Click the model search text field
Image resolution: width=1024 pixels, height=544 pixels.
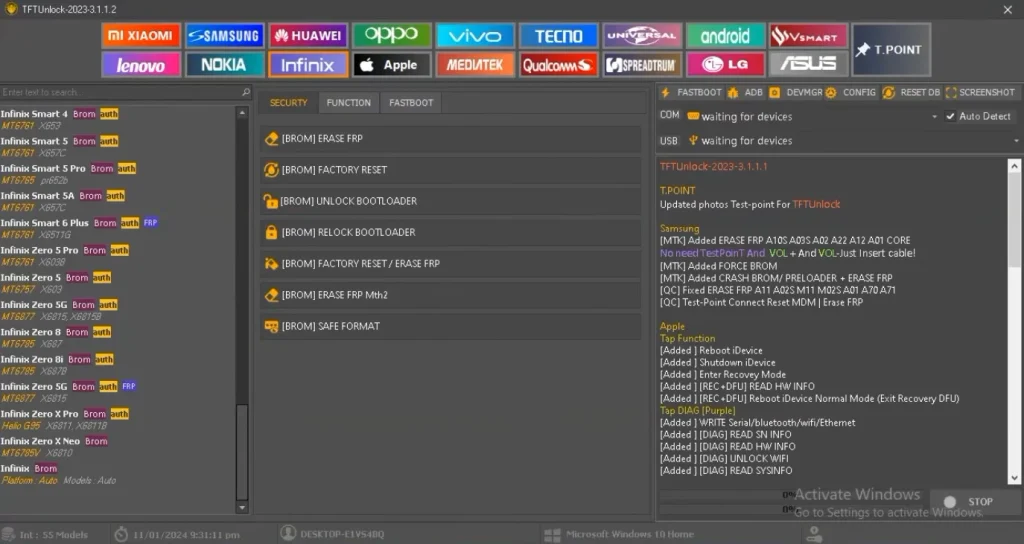tap(121, 92)
